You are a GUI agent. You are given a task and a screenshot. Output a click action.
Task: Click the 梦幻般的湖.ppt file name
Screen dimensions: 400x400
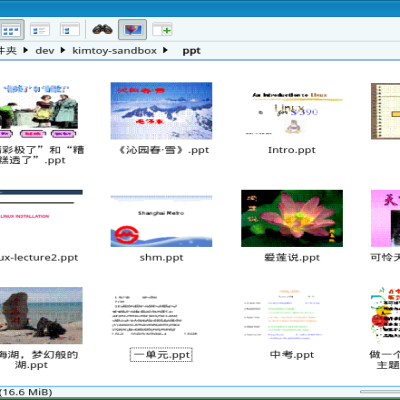[x=39, y=360]
